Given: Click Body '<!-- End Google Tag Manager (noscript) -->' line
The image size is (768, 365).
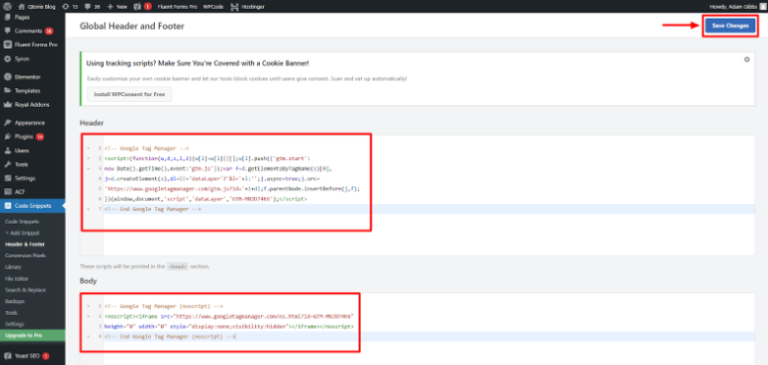Looking at the screenshot, I should click(x=170, y=337).
